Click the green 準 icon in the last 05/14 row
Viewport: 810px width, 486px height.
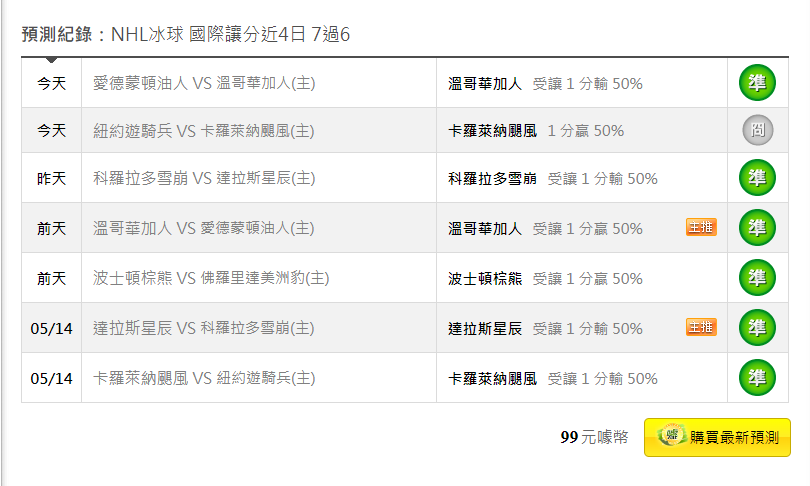(757, 378)
